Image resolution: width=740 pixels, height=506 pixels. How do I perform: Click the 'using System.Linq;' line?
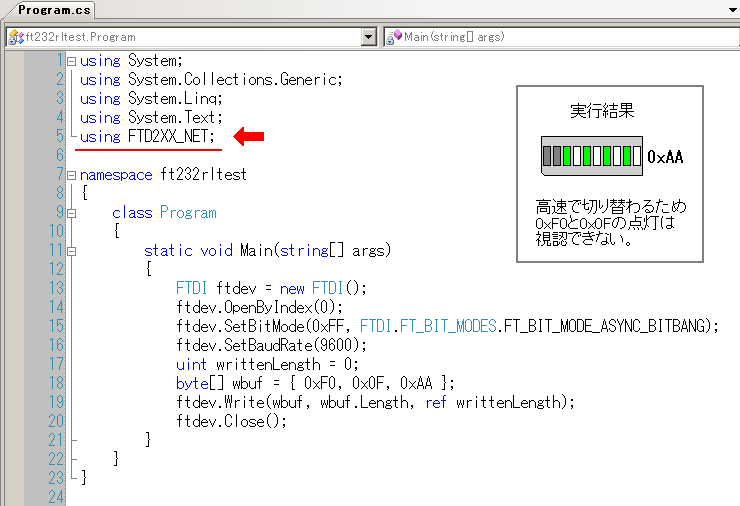151,99
